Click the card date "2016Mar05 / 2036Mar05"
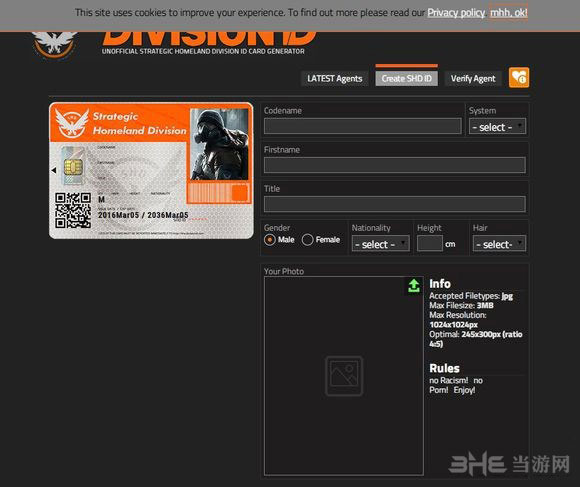This screenshot has height=487, width=580. [x=143, y=215]
